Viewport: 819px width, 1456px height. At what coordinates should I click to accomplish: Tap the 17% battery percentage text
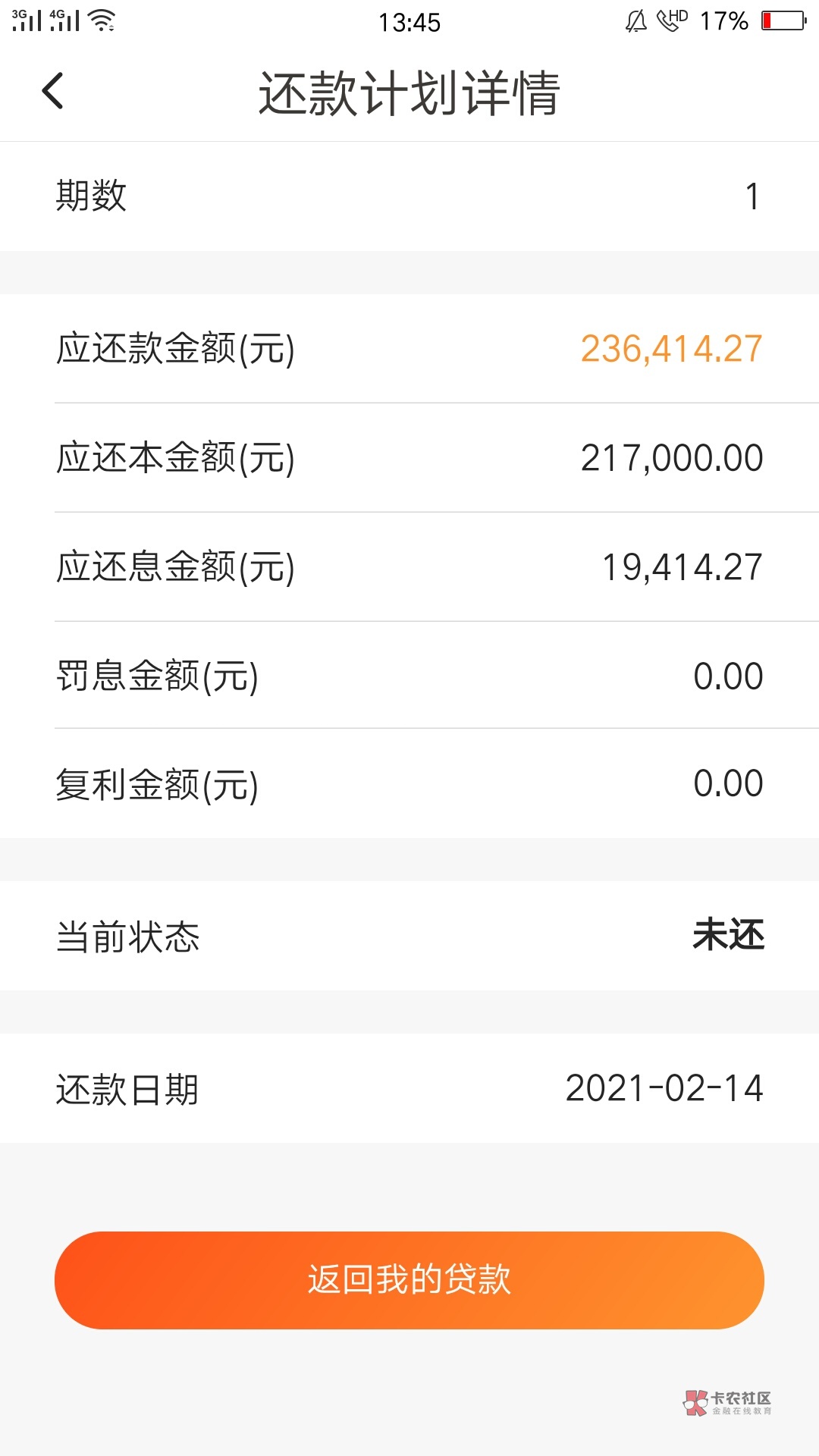(x=723, y=21)
